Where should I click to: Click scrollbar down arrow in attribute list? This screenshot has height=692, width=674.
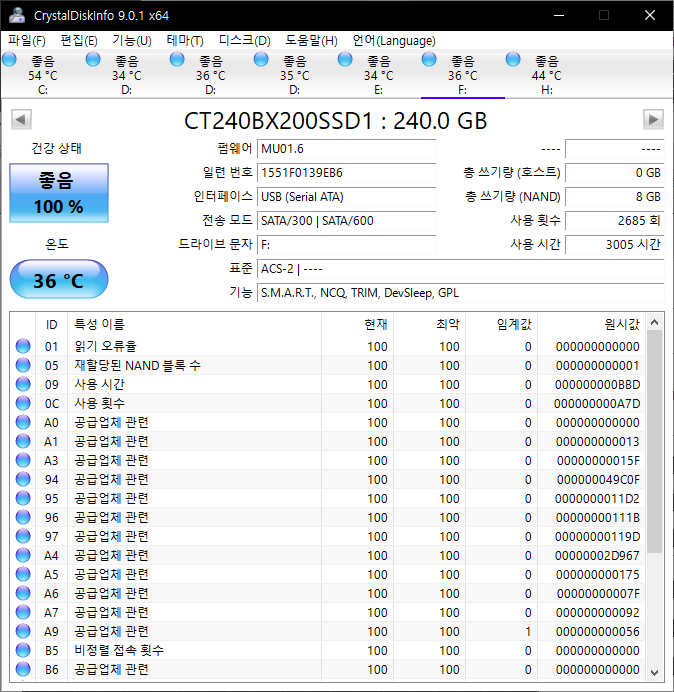click(x=655, y=673)
